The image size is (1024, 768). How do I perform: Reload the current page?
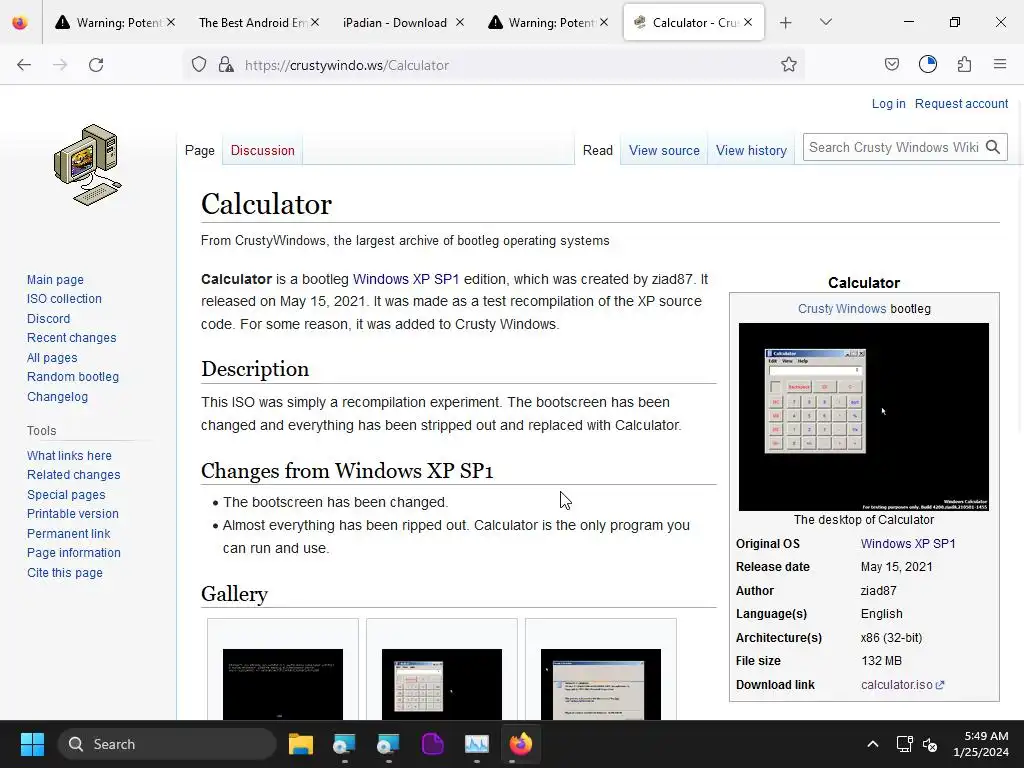pyautogui.click(x=96, y=65)
